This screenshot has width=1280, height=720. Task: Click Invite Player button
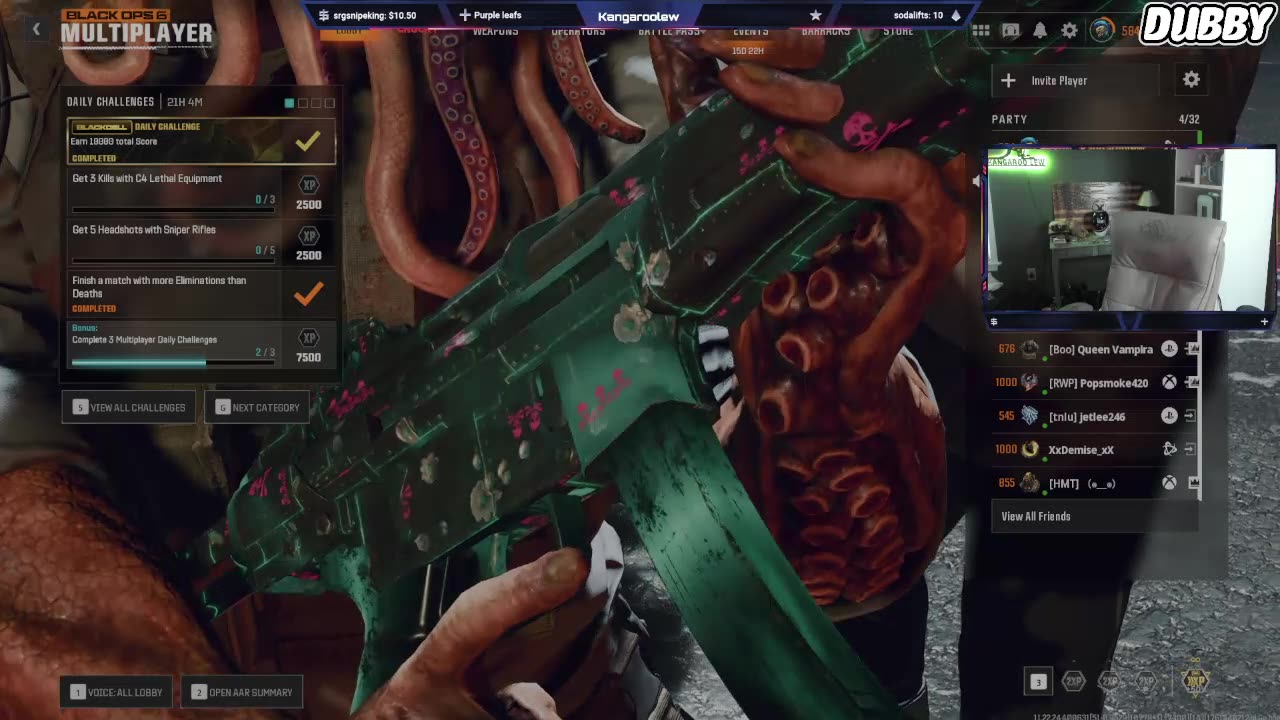pyautogui.click(x=1075, y=80)
